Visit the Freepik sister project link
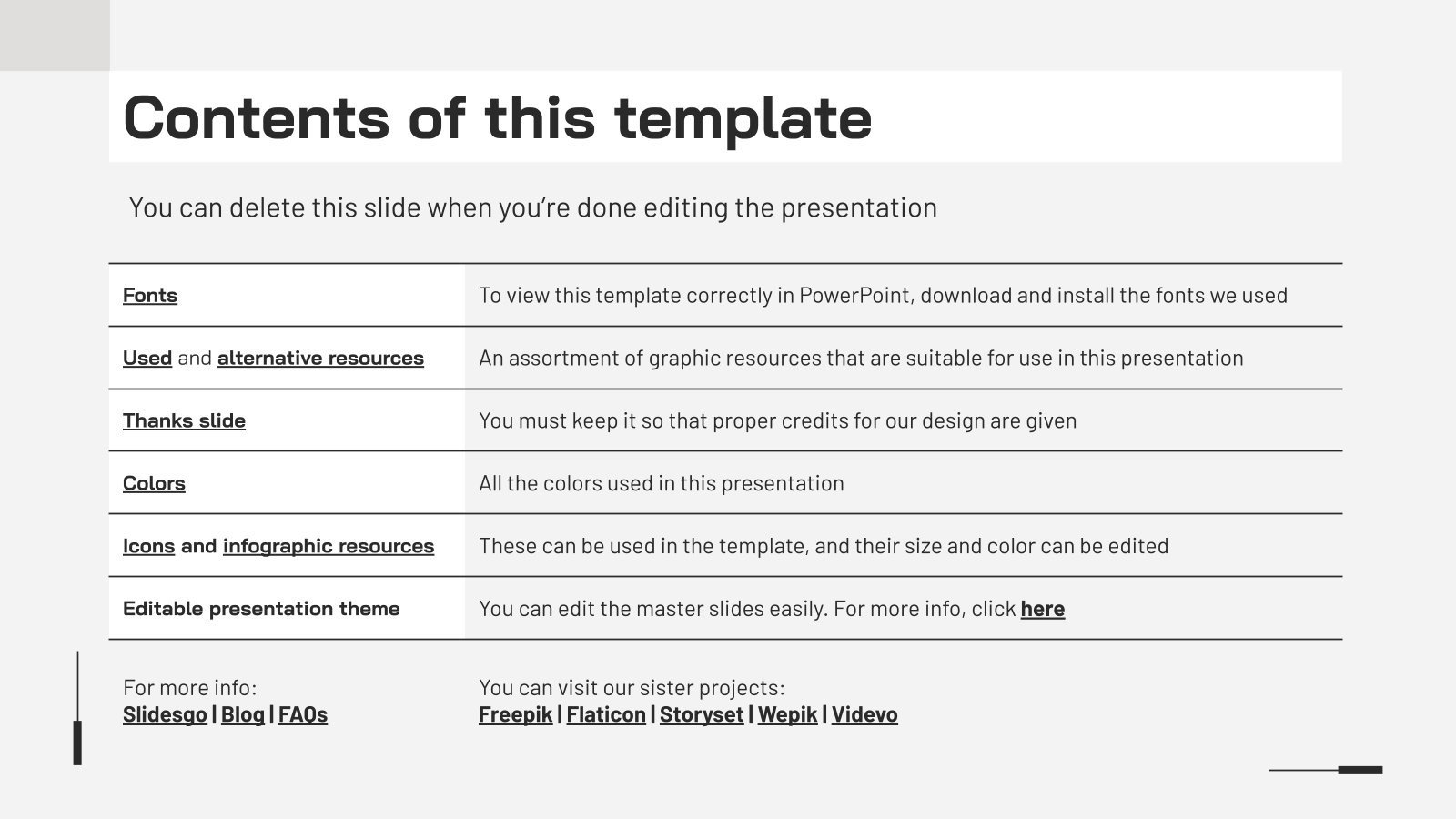This screenshot has width=1456, height=819. click(x=515, y=715)
